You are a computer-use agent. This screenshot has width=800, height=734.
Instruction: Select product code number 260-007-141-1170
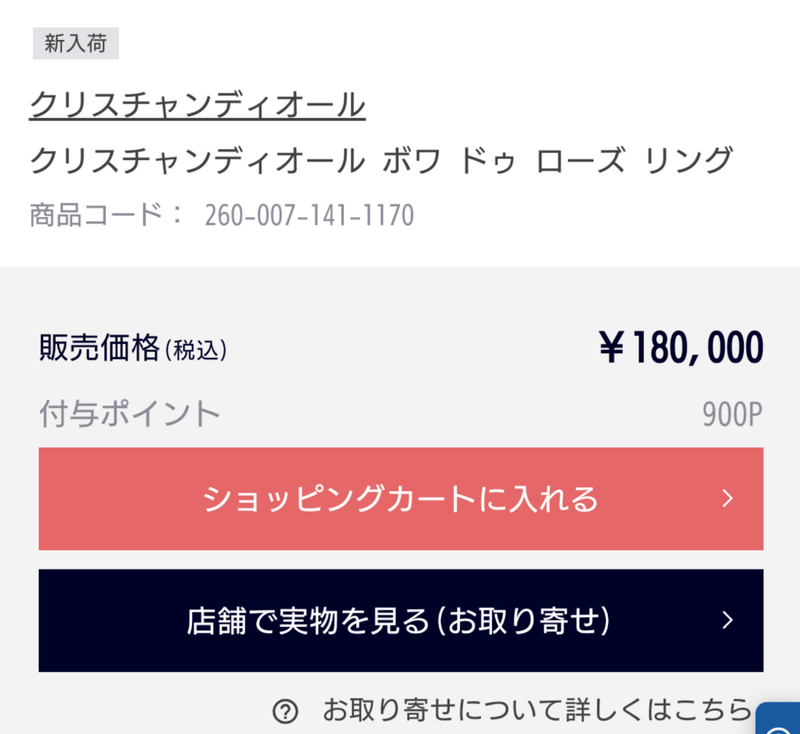[309, 215]
